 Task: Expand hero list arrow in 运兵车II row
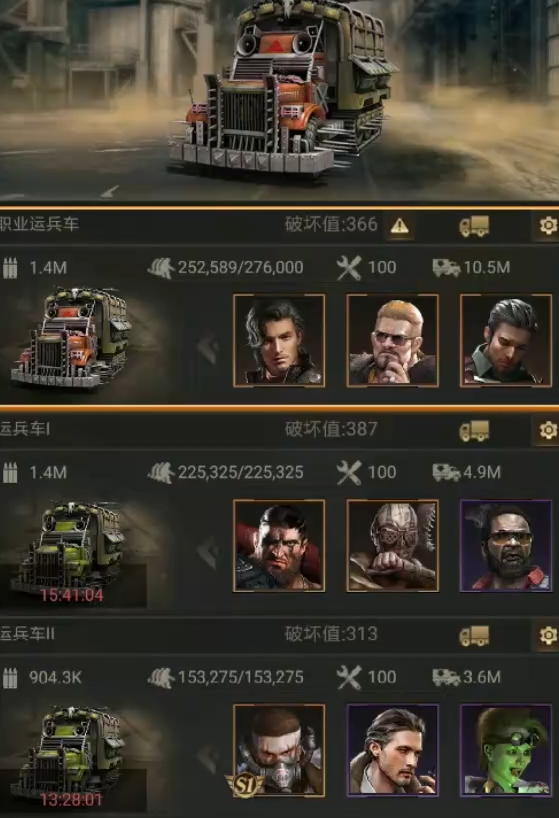209,757
